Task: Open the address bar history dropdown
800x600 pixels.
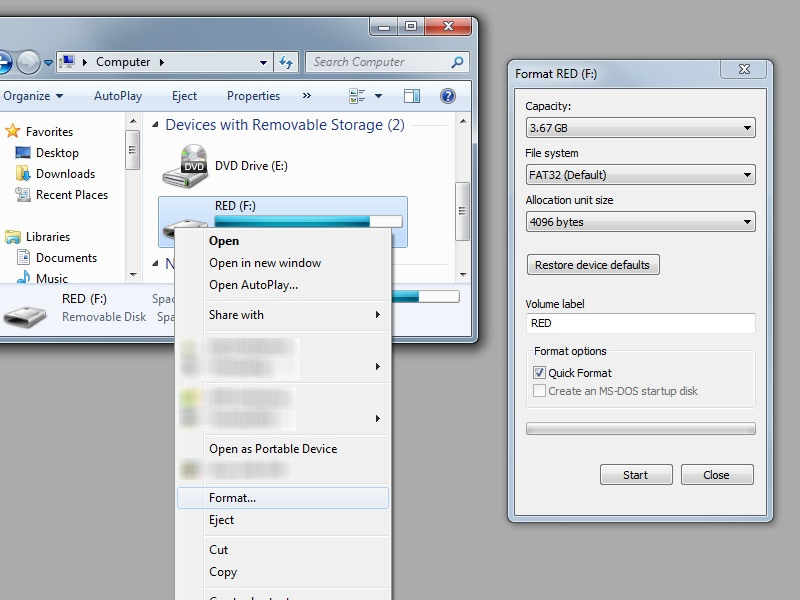Action: (x=263, y=62)
